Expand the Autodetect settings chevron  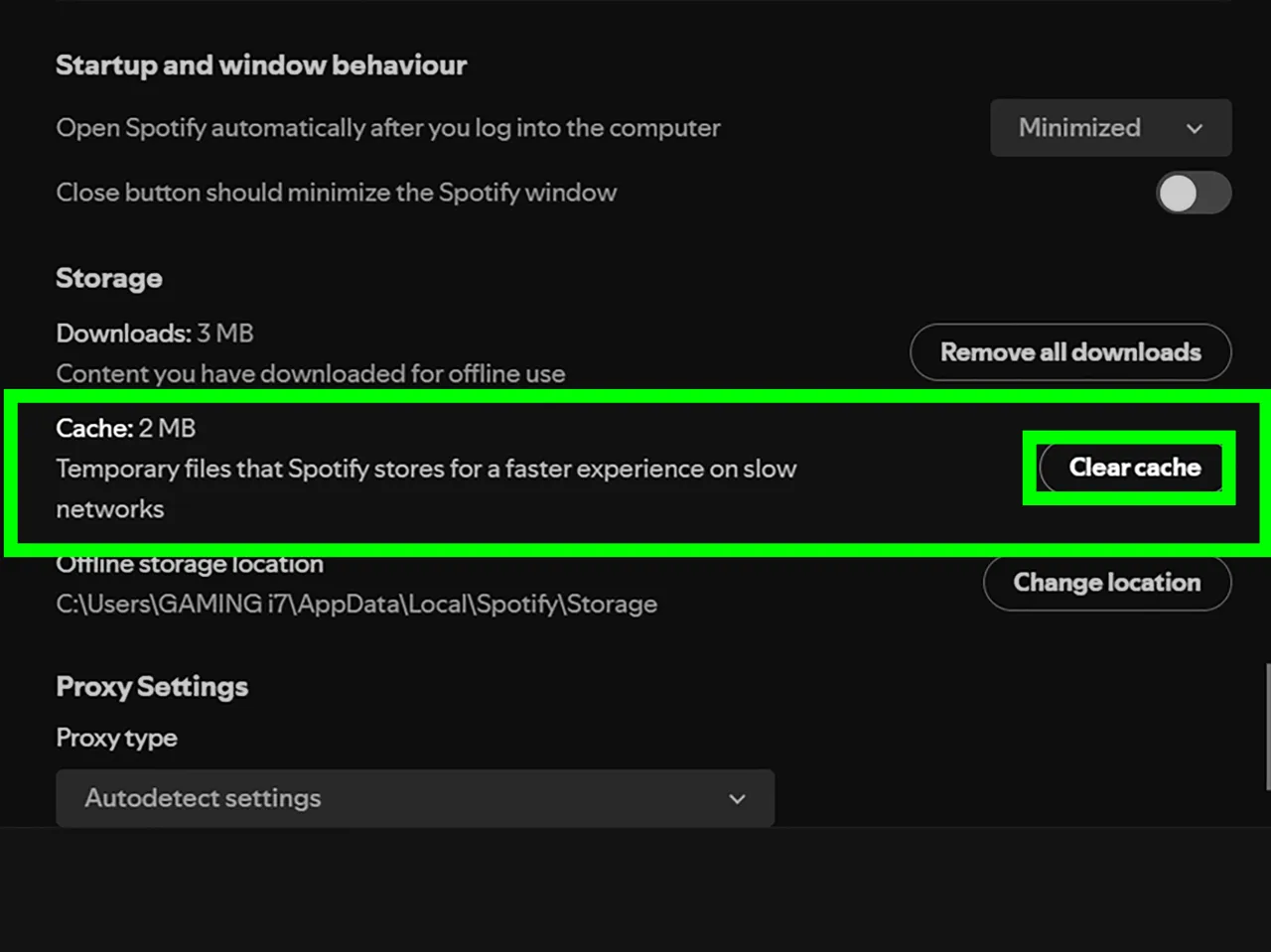[737, 798]
